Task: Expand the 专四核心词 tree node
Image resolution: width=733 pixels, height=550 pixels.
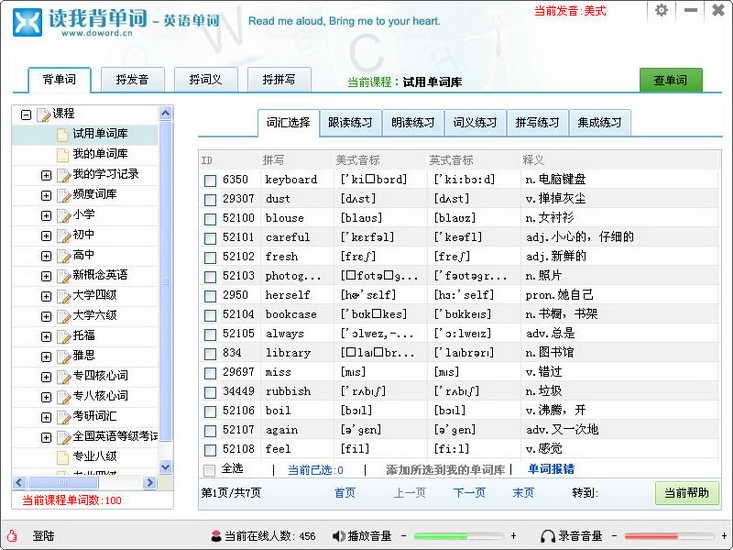Action: pyautogui.click(x=46, y=377)
